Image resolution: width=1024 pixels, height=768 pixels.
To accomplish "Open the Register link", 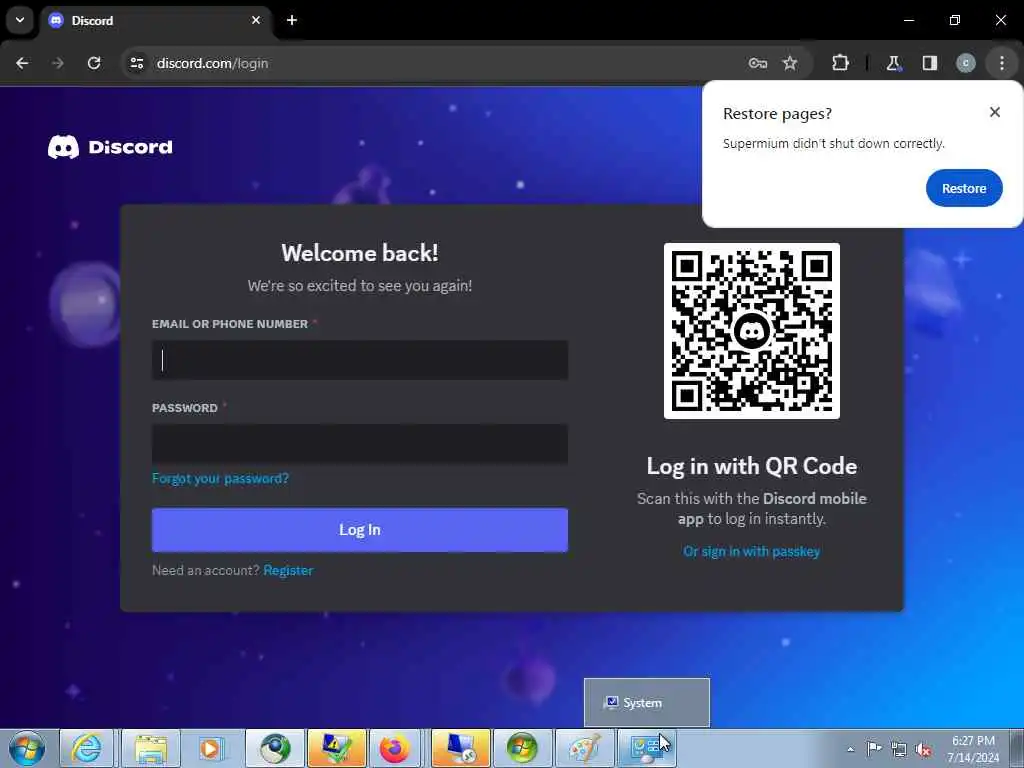I will [288, 570].
